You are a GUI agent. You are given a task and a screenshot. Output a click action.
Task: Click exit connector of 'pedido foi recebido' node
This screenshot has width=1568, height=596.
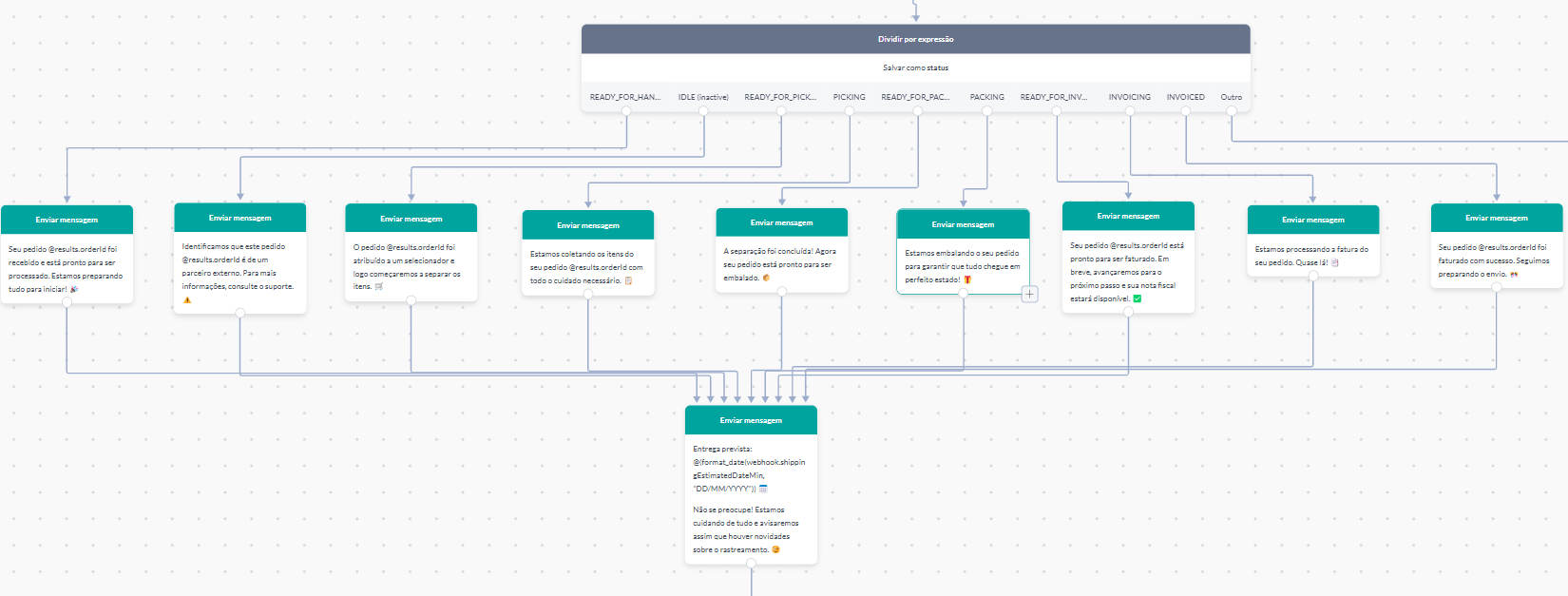click(67, 302)
